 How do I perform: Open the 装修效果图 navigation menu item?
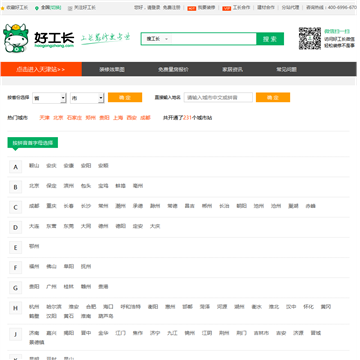112,70
